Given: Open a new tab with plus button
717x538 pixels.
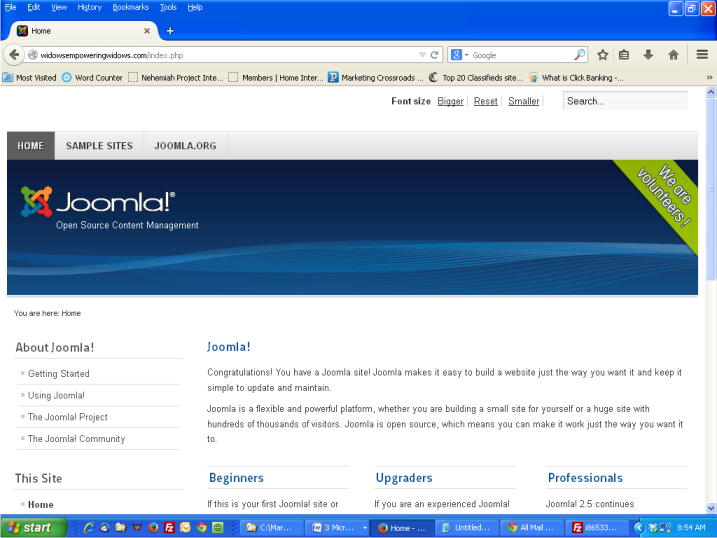Looking at the screenshot, I should 170,31.
